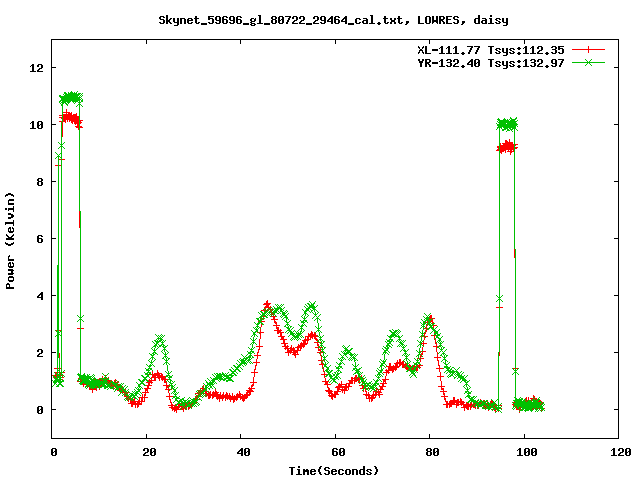The width and height of the screenshot is (640, 480).
Task: Select the YR-132.40 Tsys:132.97 legend label
Action: [491, 63]
